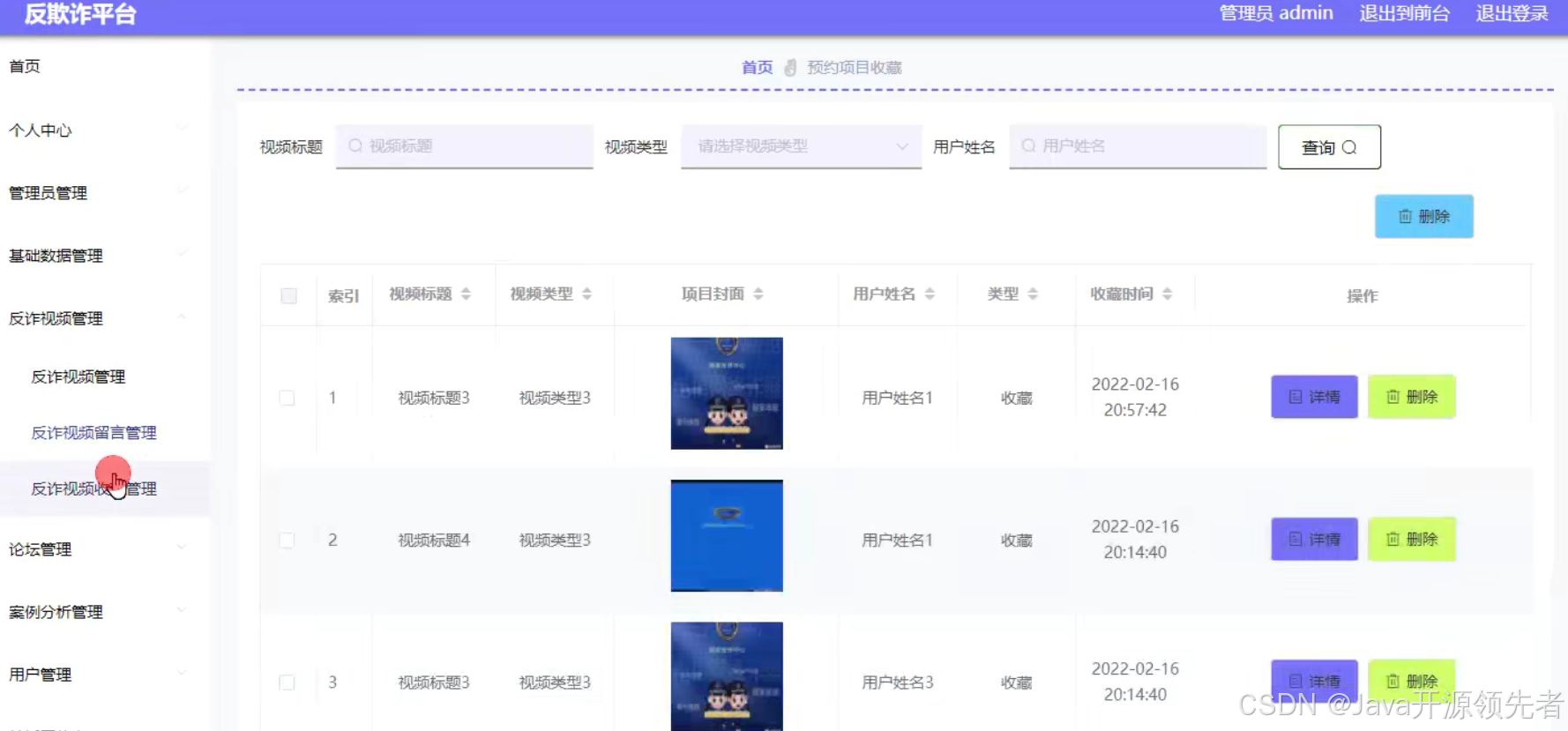Focus the 用户姓名 input field
The image size is (1568, 731).
(1138, 146)
